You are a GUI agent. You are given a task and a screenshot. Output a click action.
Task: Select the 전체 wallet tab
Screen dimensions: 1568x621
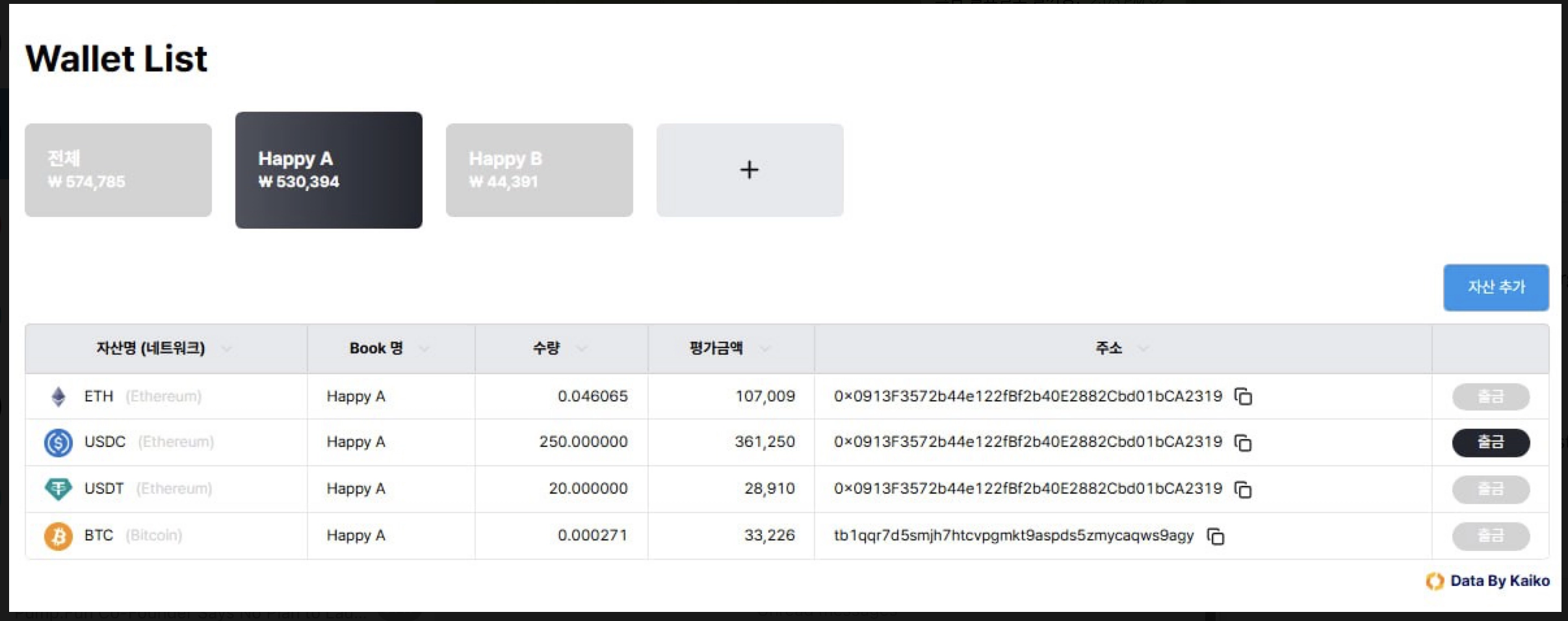click(x=118, y=170)
